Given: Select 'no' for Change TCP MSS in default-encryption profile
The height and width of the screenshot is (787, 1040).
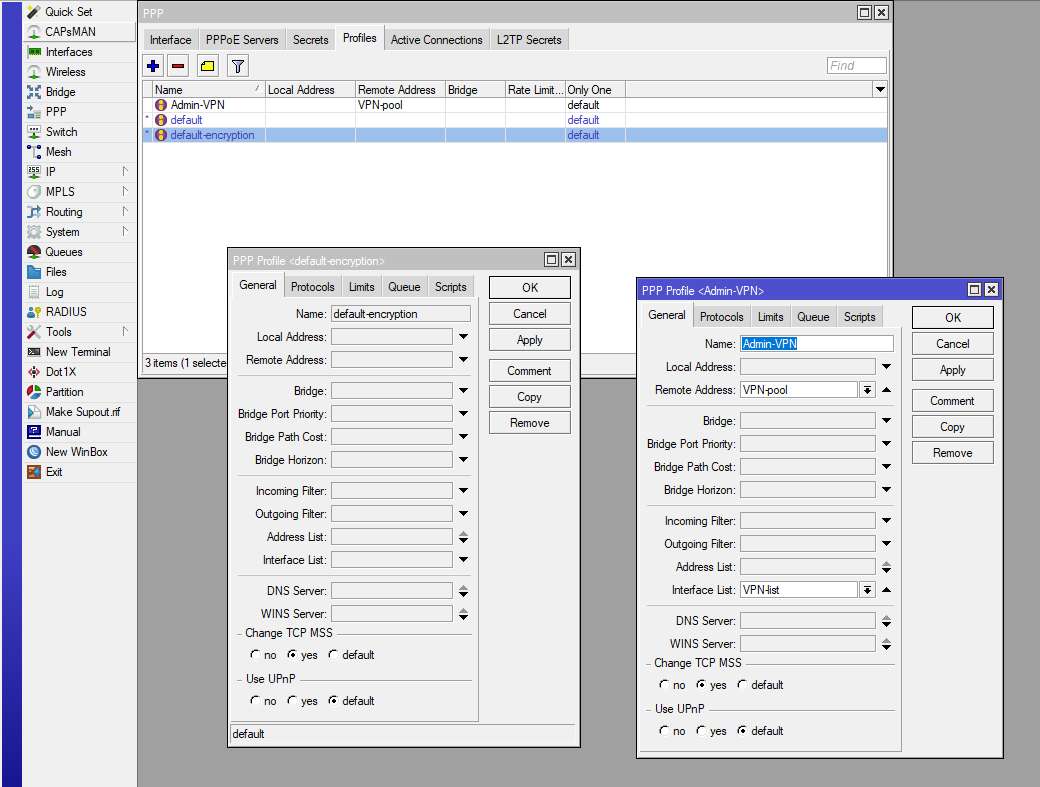Looking at the screenshot, I should point(255,654).
